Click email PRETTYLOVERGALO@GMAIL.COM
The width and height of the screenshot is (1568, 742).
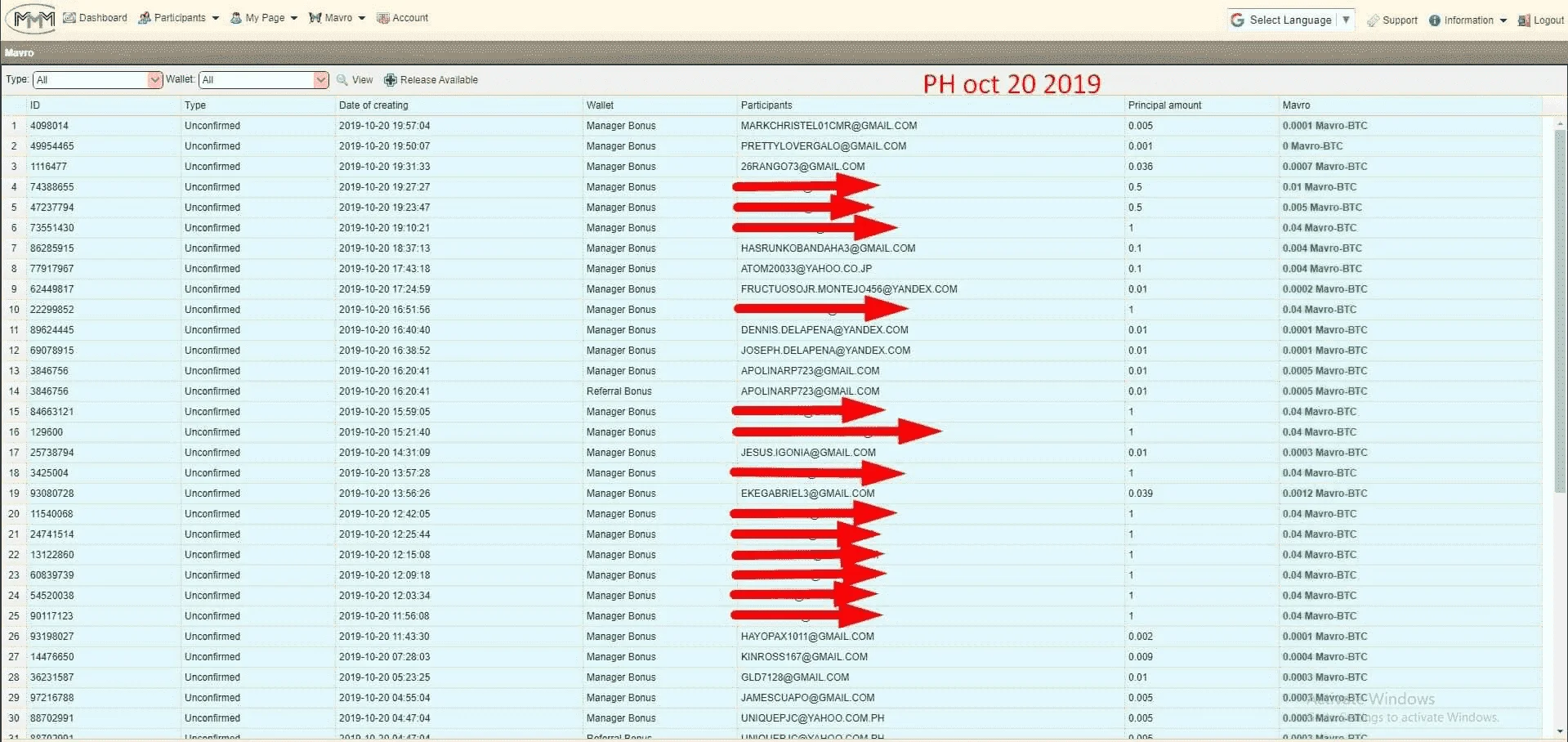[x=824, y=146]
